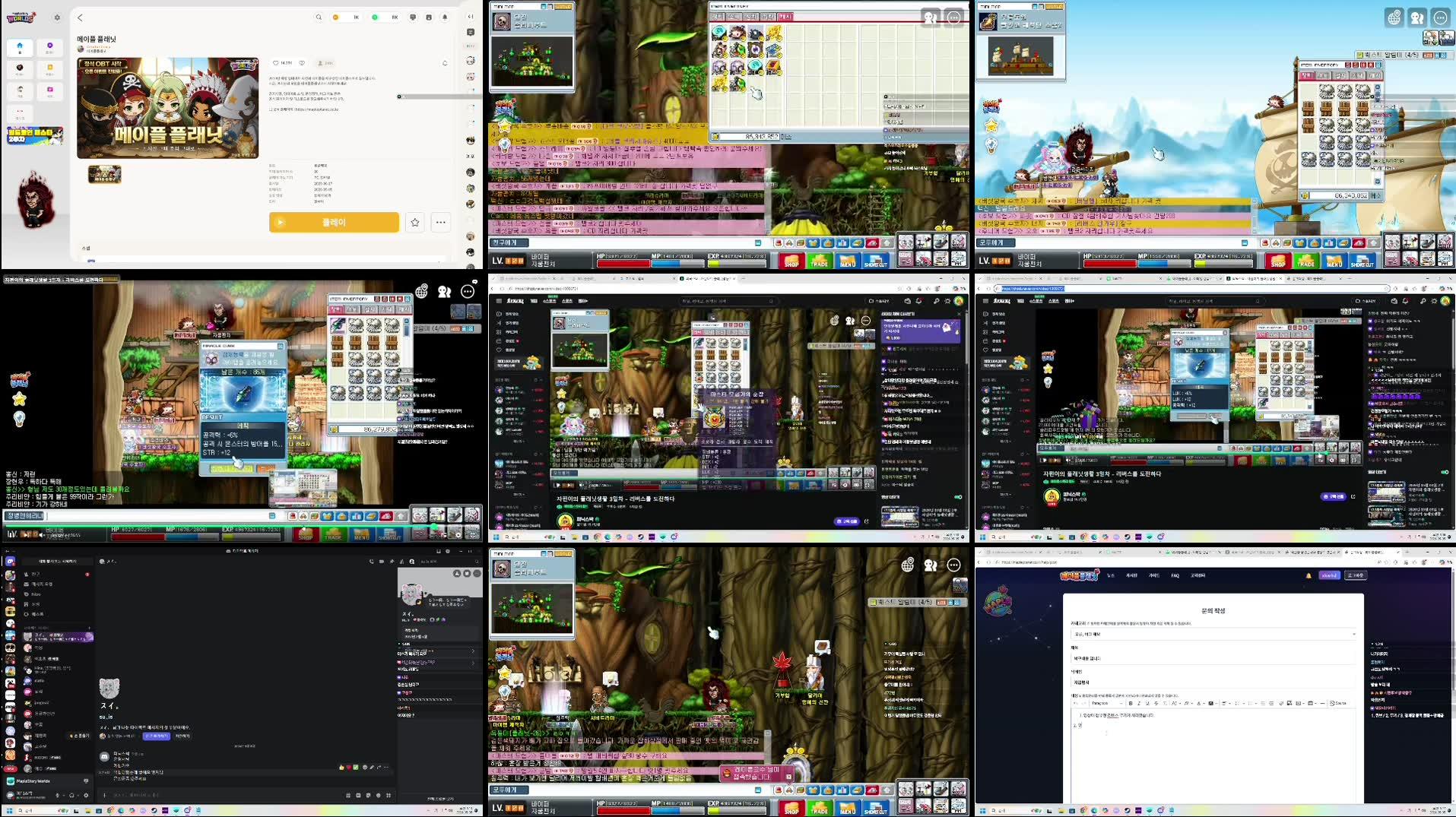Mute microphone in Discord user panel

[x=58, y=795]
